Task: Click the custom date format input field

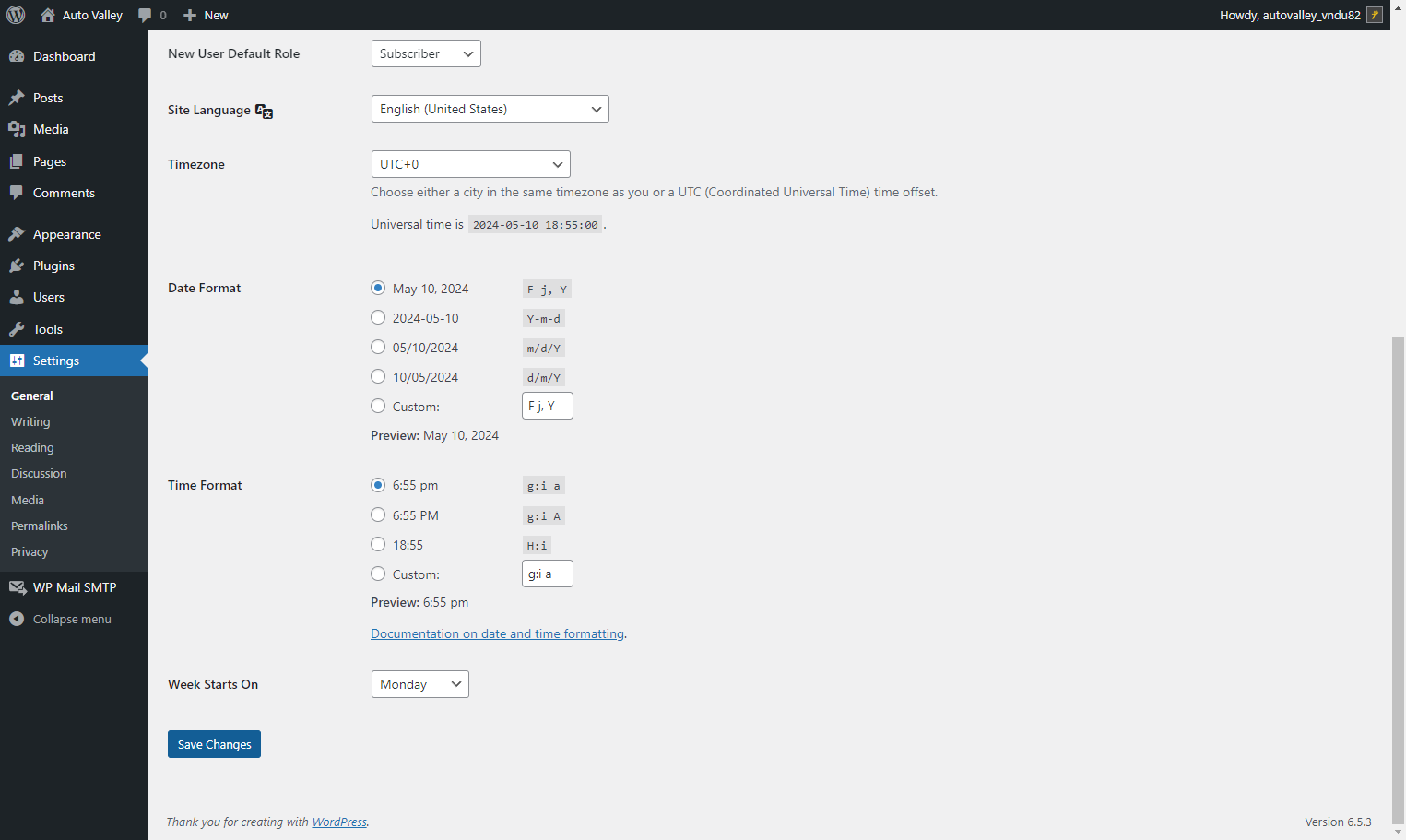Action: 548,406
